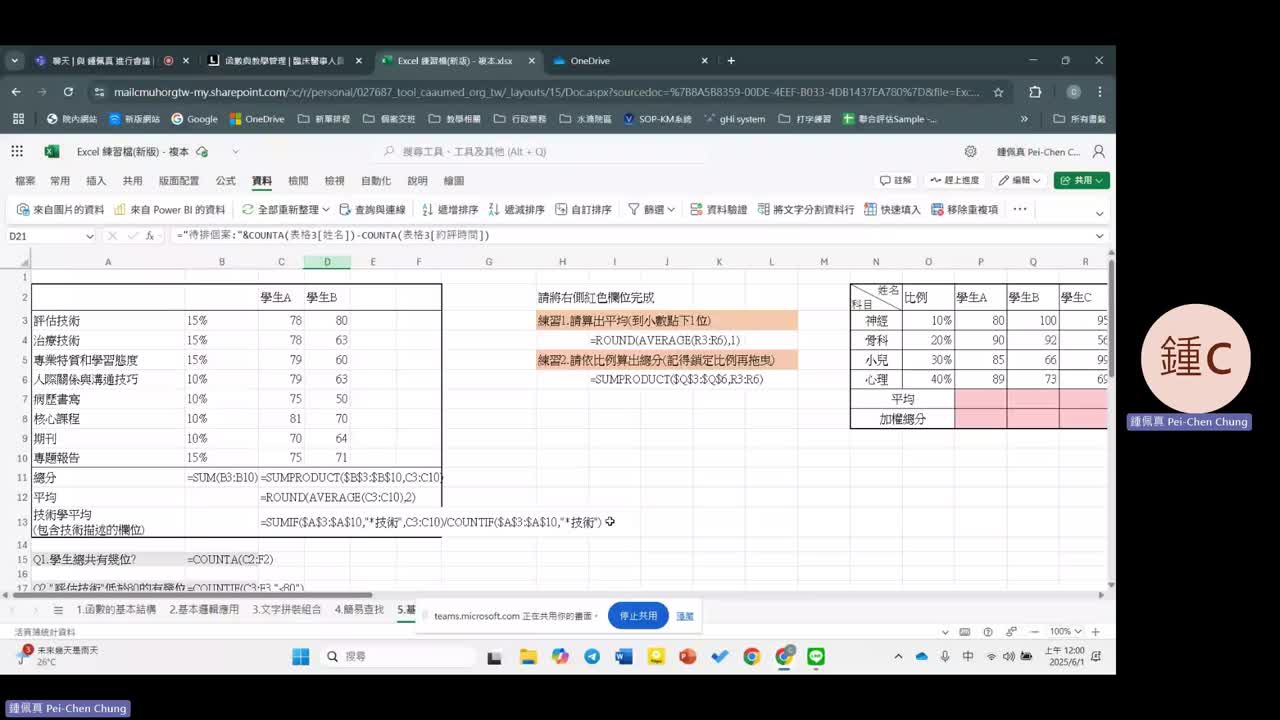Open Word from the taskbar

(x=624, y=656)
